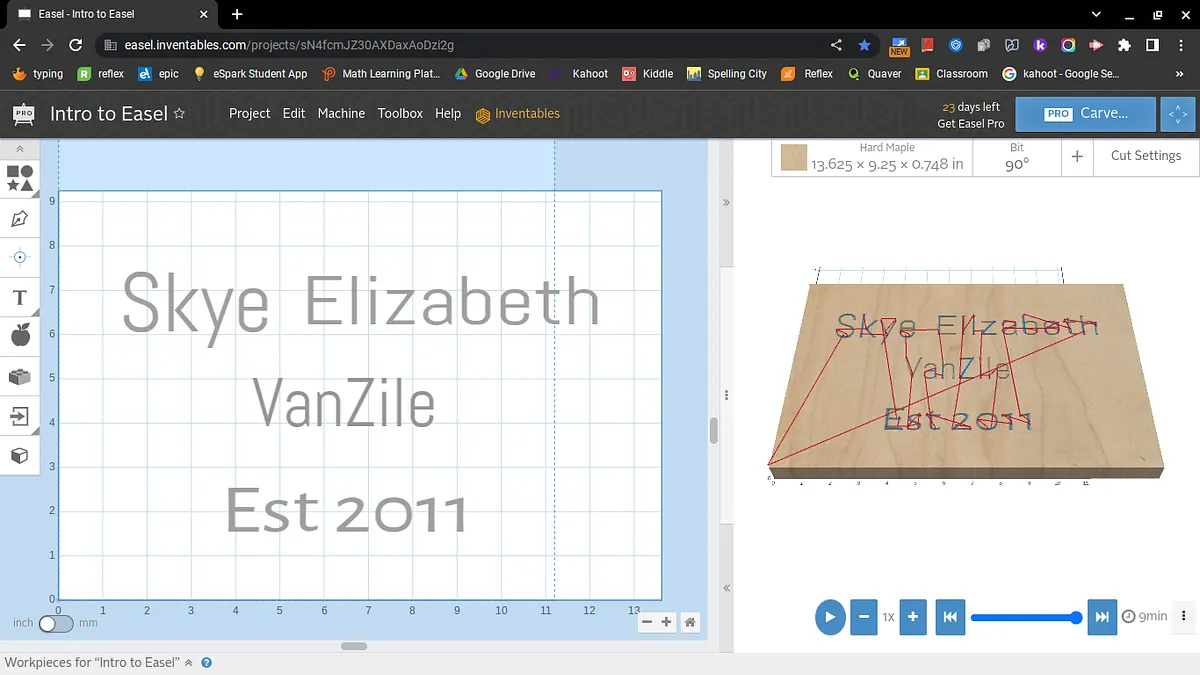Click the Carve button
1200x675 pixels.
coord(1086,114)
